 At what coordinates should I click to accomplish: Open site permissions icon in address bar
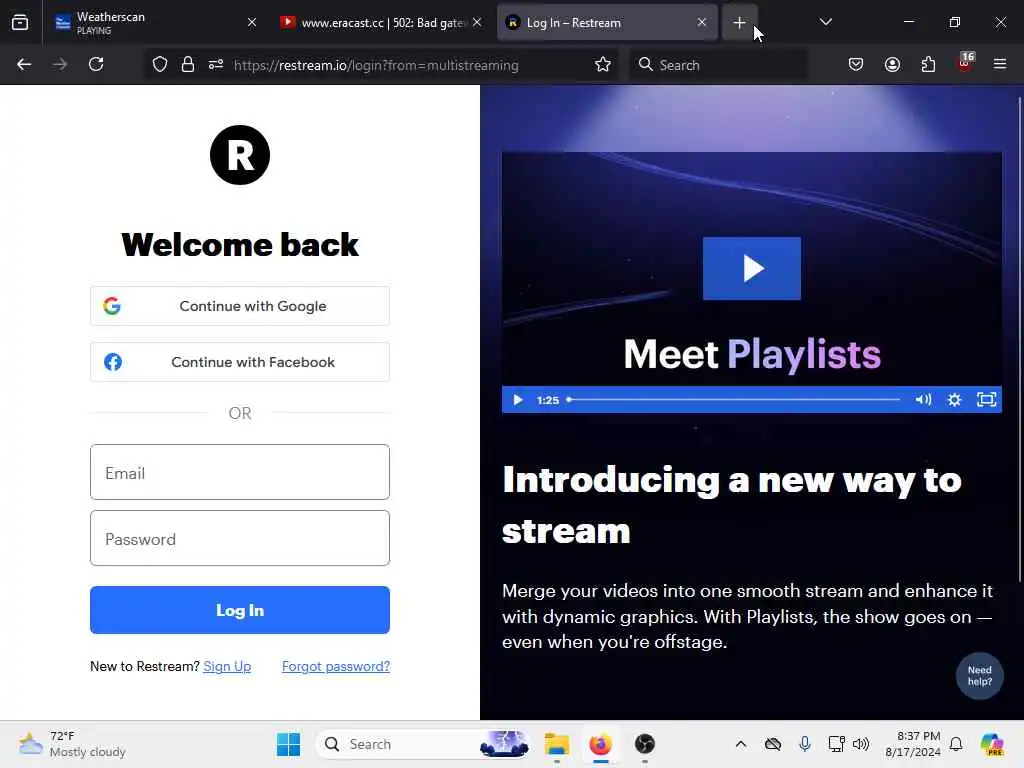click(216, 64)
